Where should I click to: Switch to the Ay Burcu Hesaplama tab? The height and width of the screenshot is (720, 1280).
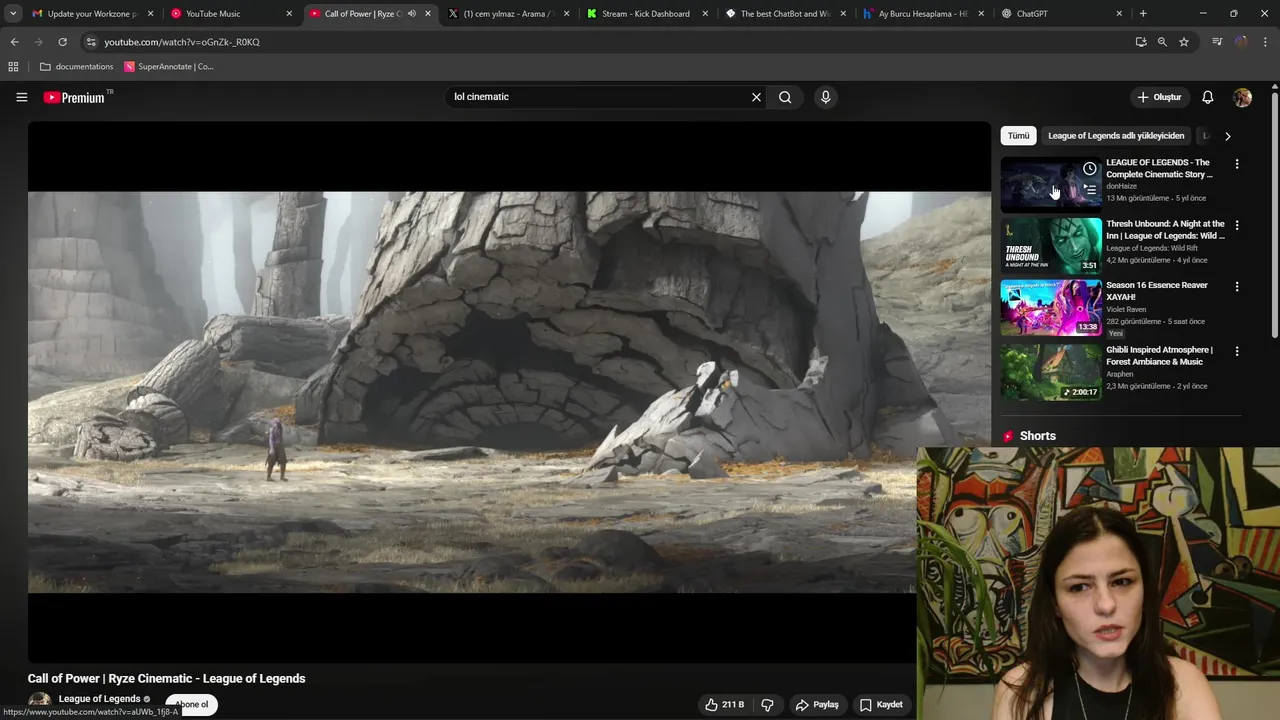pyautogui.click(x=922, y=14)
